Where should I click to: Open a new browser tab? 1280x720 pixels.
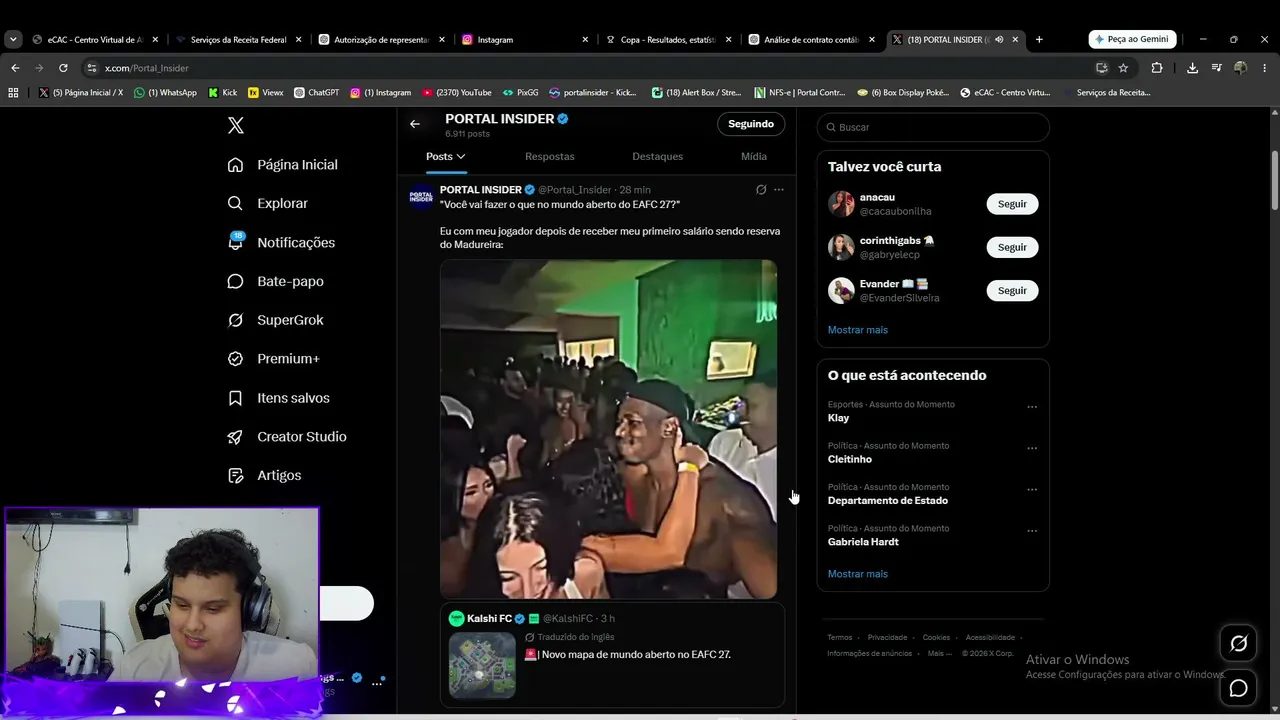[x=1039, y=40]
